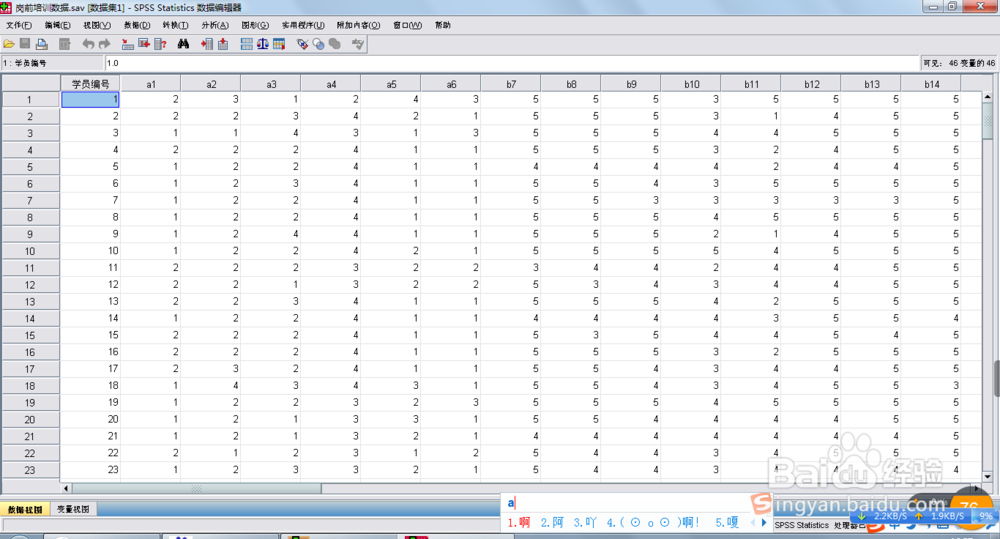Select the row 23 header

(x=30, y=470)
